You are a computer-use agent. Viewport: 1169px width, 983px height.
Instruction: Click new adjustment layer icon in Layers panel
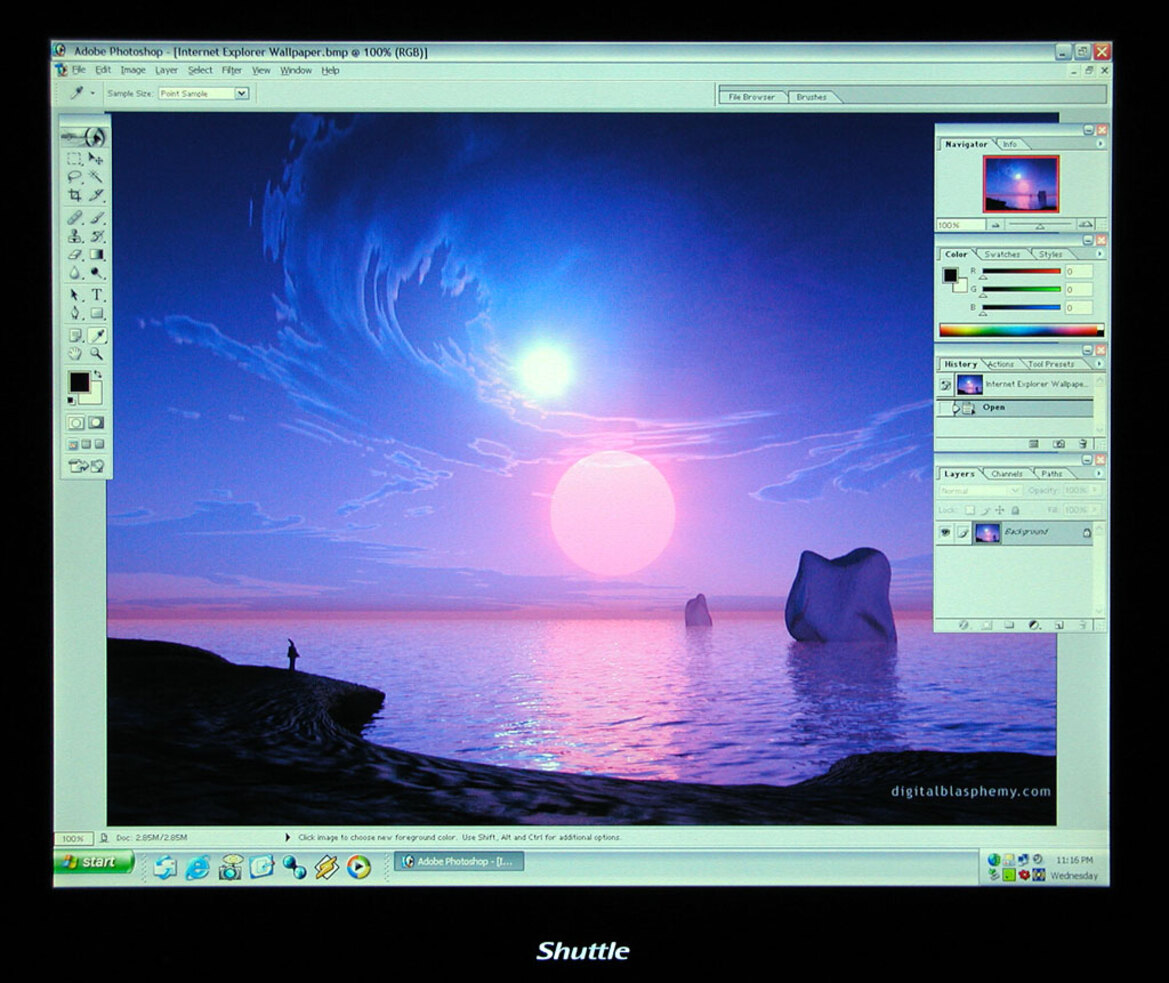1034,625
